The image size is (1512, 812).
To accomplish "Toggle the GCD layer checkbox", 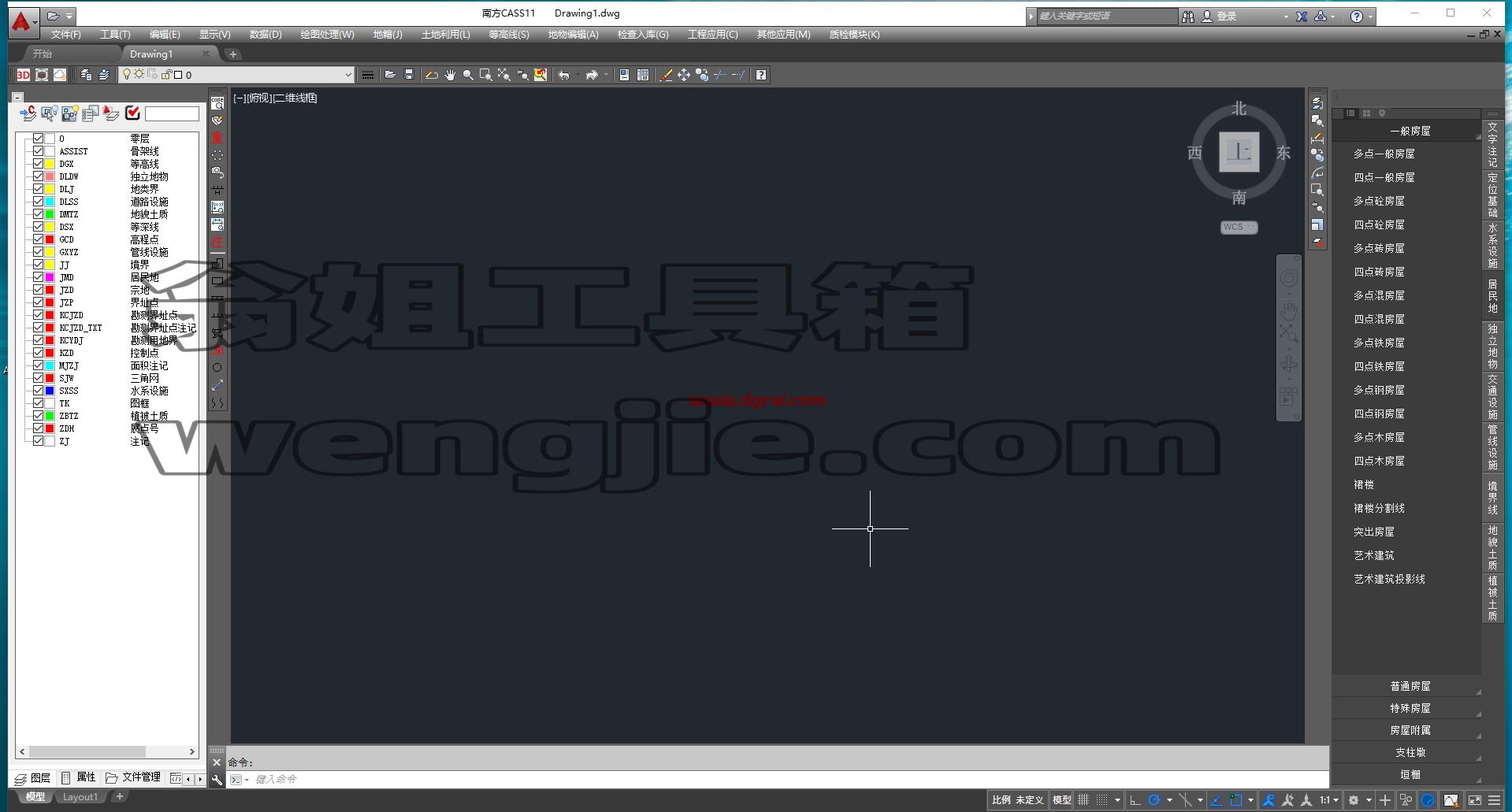I will (38, 239).
